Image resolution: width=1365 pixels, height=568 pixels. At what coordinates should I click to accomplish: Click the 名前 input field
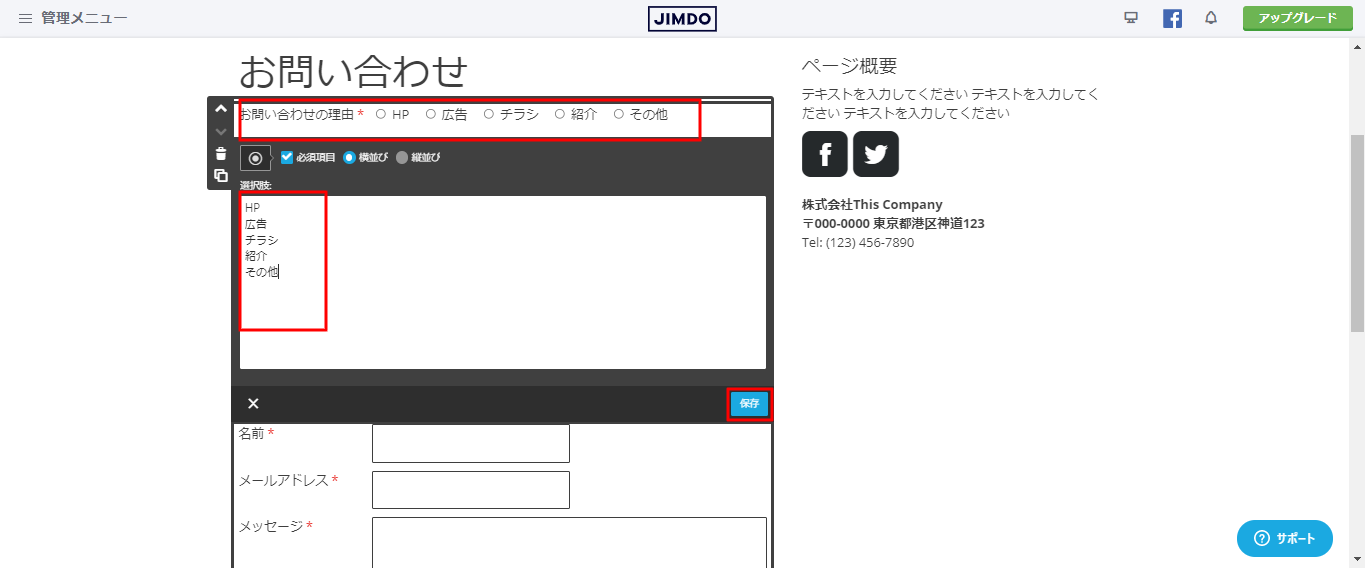471,443
